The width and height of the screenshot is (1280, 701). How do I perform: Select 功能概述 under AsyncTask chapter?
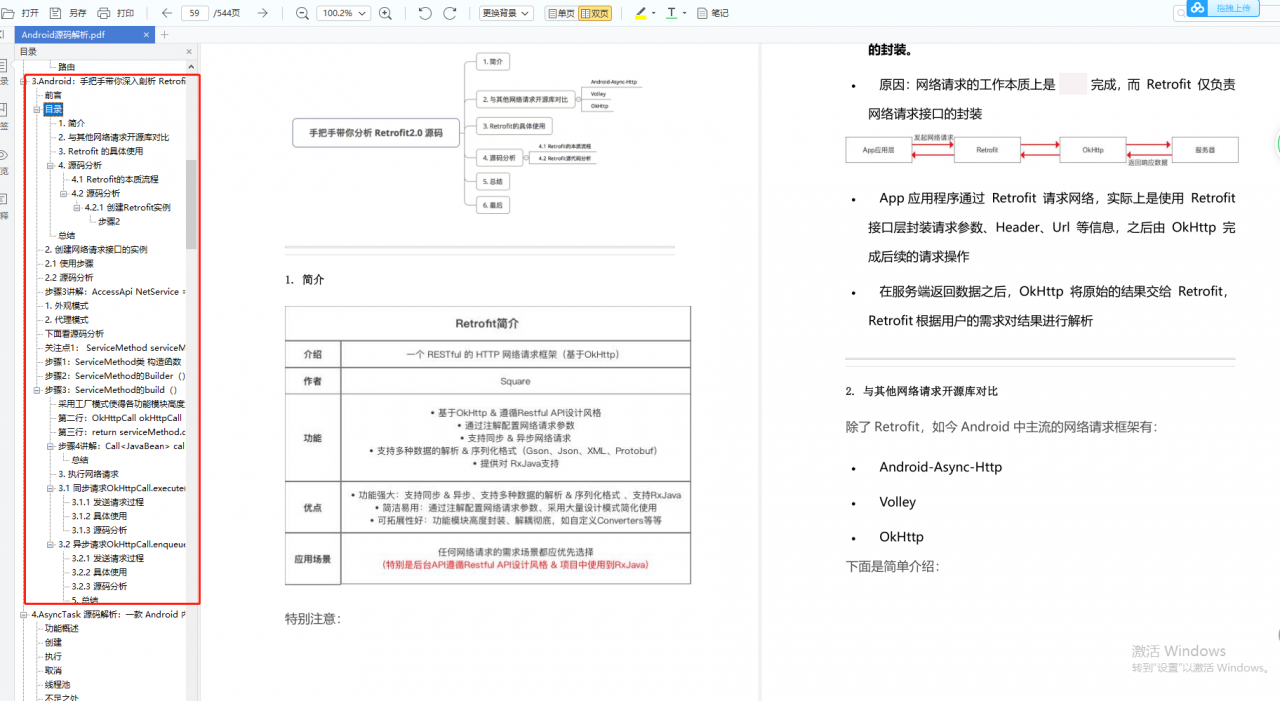coord(60,628)
